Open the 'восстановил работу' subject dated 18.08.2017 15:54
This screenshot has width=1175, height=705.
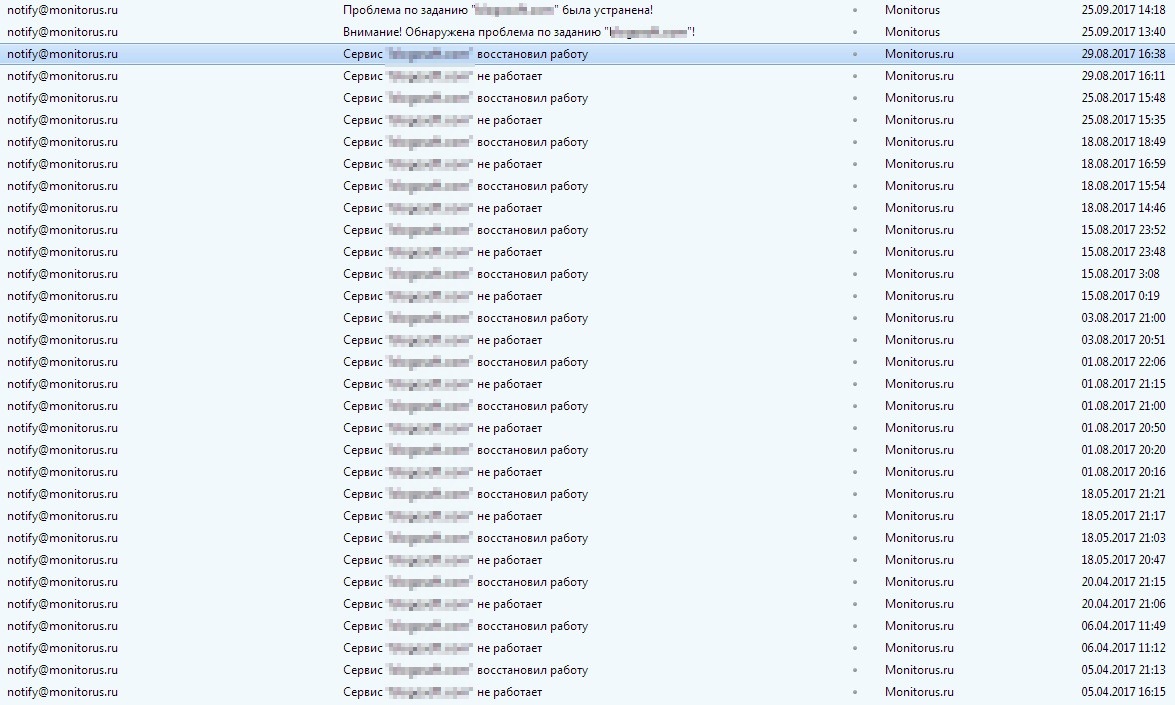[465, 186]
